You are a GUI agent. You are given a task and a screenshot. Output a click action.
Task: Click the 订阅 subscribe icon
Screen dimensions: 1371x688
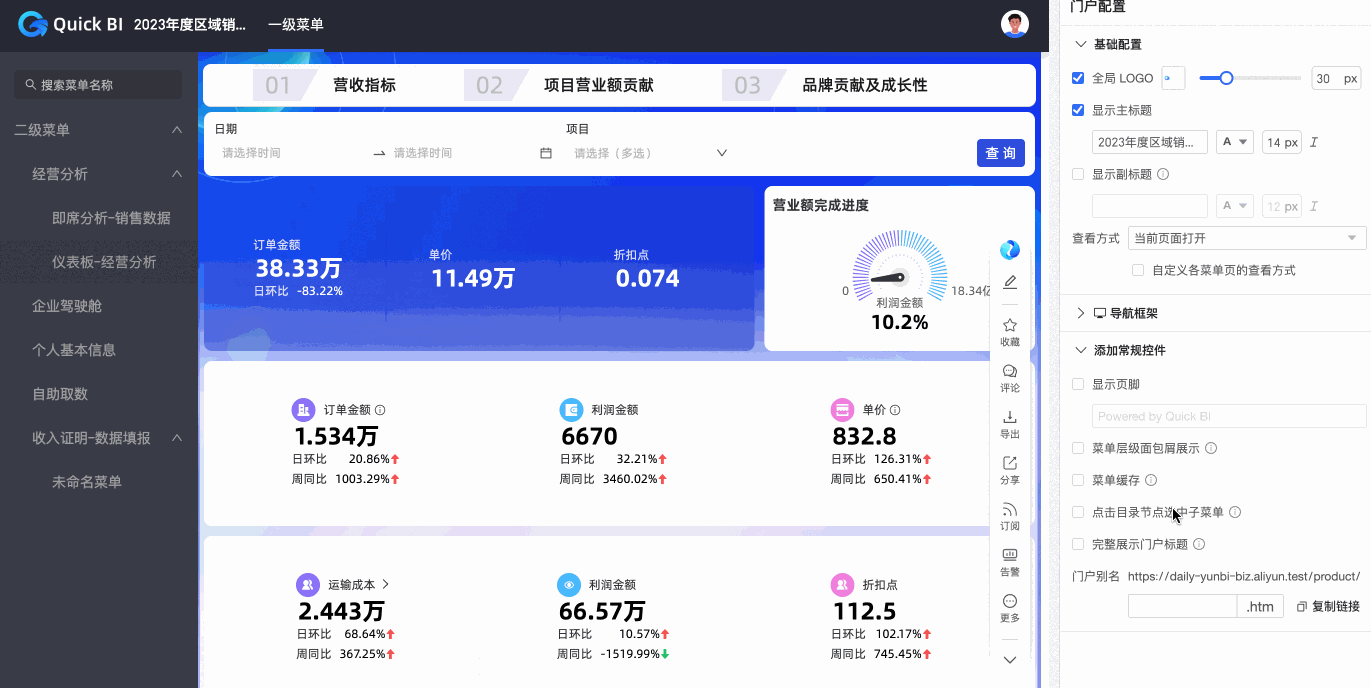(x=1010, y=509)
